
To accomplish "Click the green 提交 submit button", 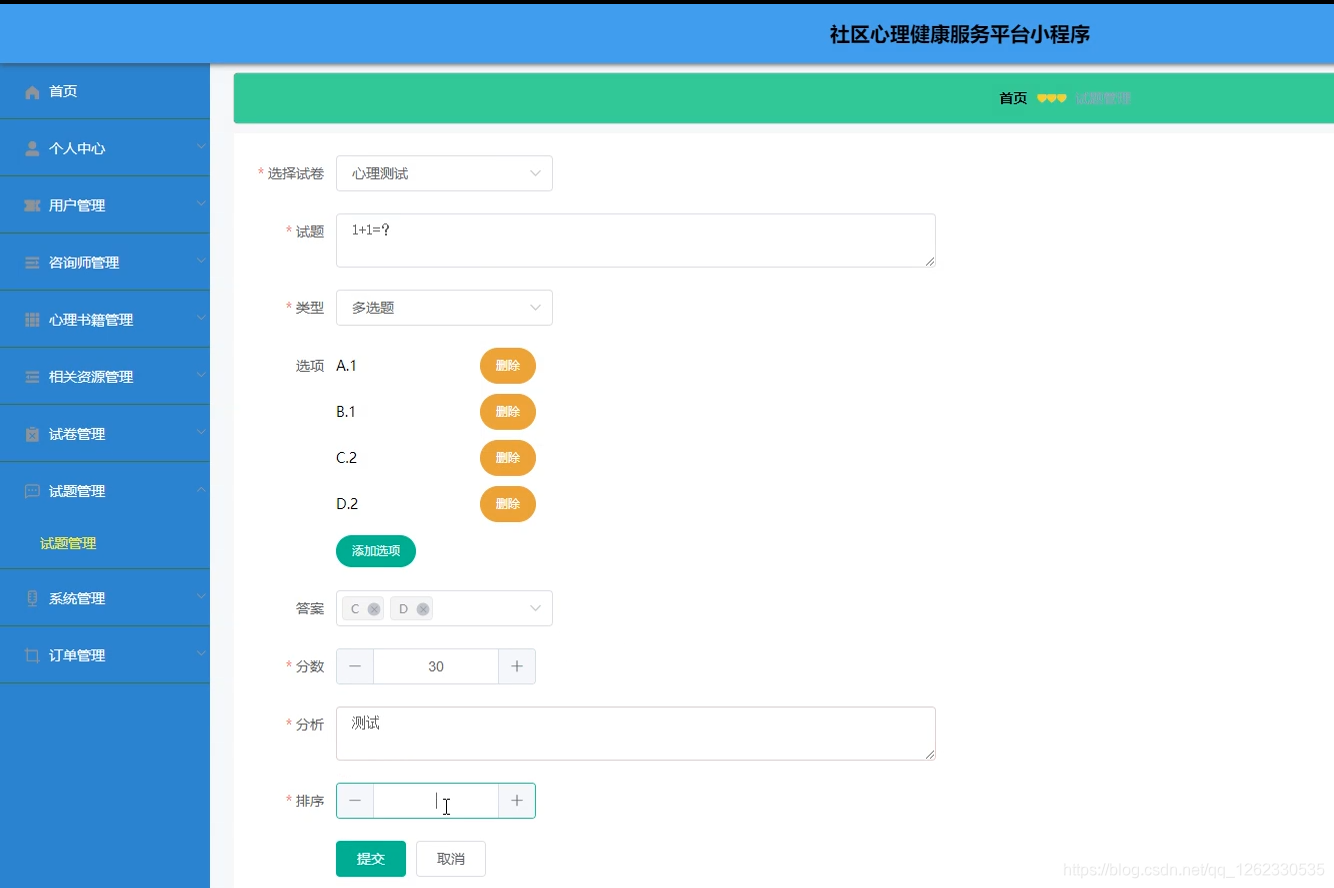I will pyautogui.click(x=370, y=858).
